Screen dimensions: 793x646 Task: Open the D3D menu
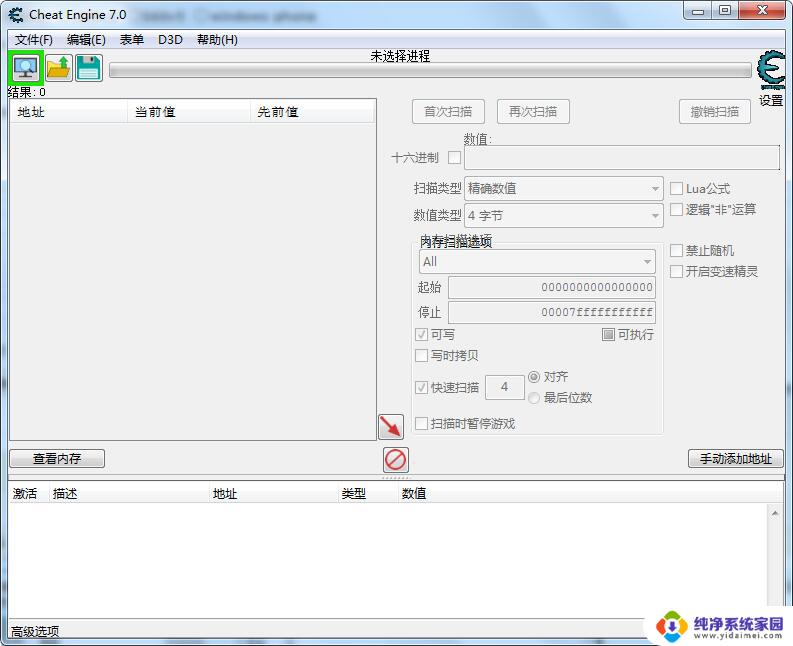[170, 39]
